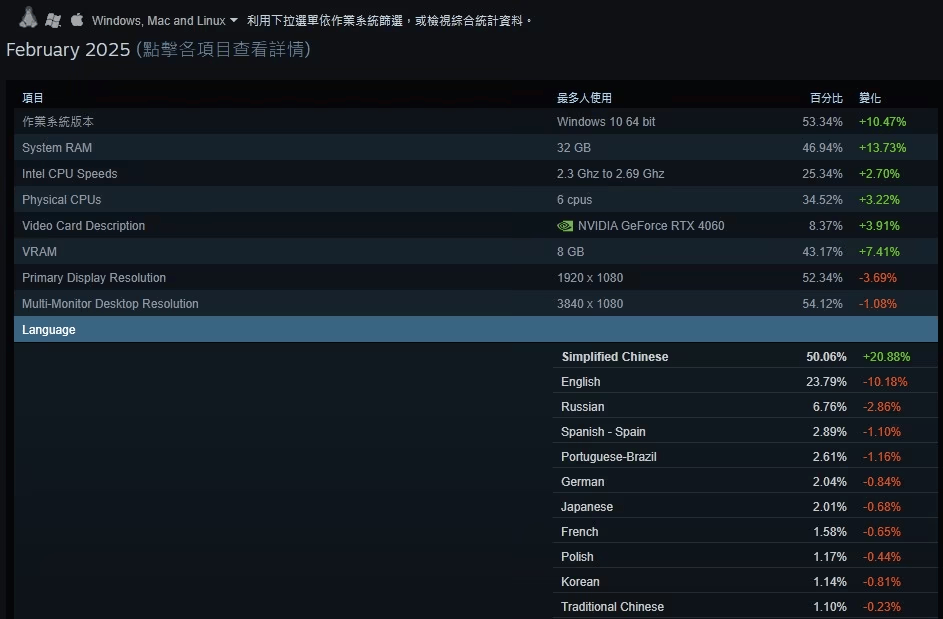943x619 pixels.
Task: Click the Windows logo icon
Action: coord(53,20)
